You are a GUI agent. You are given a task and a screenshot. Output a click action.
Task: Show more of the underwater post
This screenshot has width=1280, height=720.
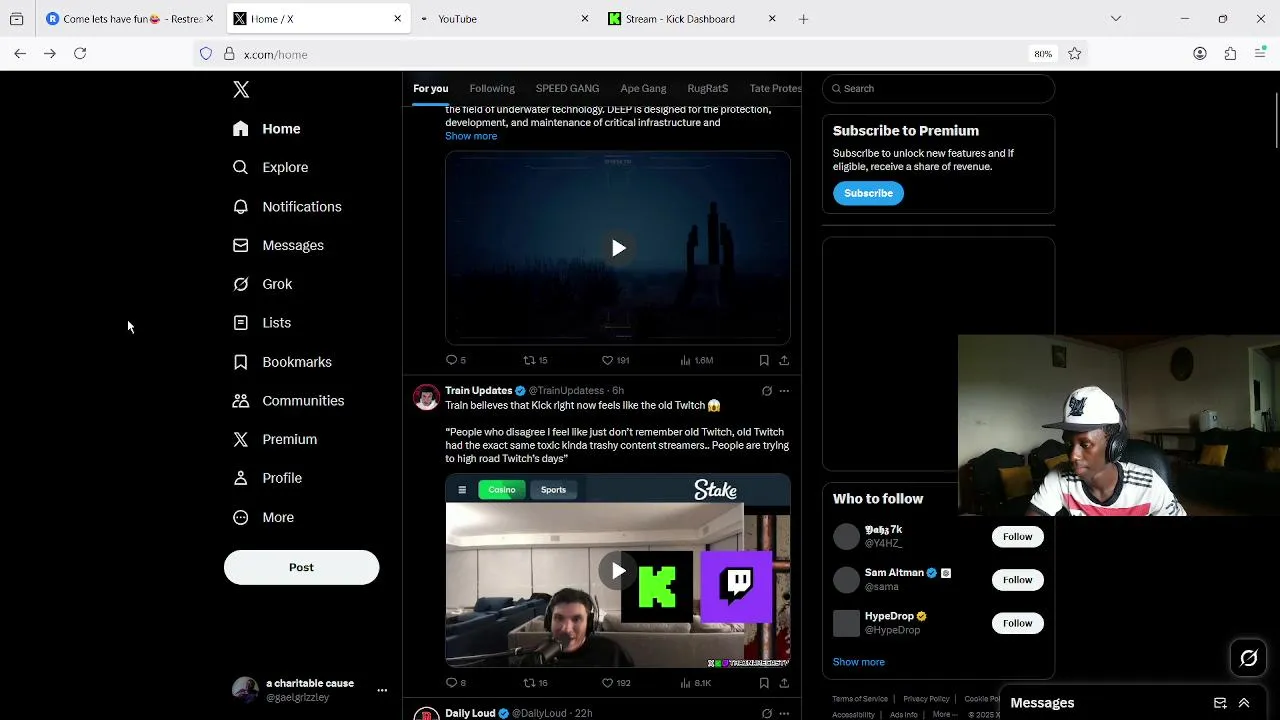point(471,136)
